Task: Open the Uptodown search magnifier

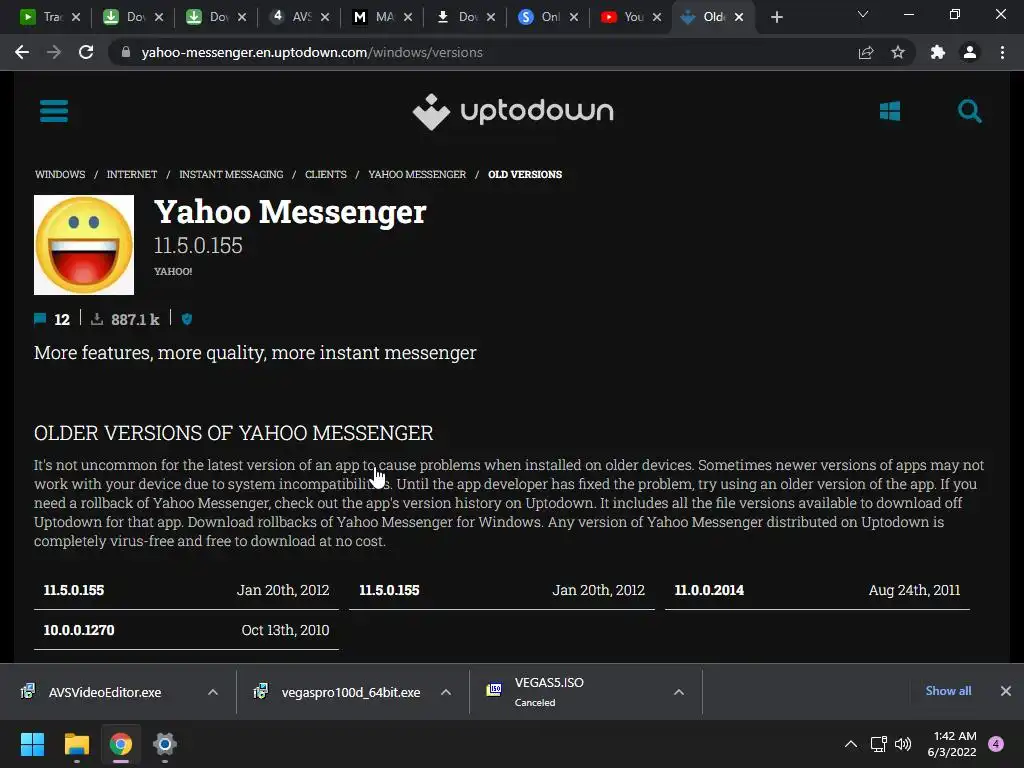Action: click(x=970, y=111)
